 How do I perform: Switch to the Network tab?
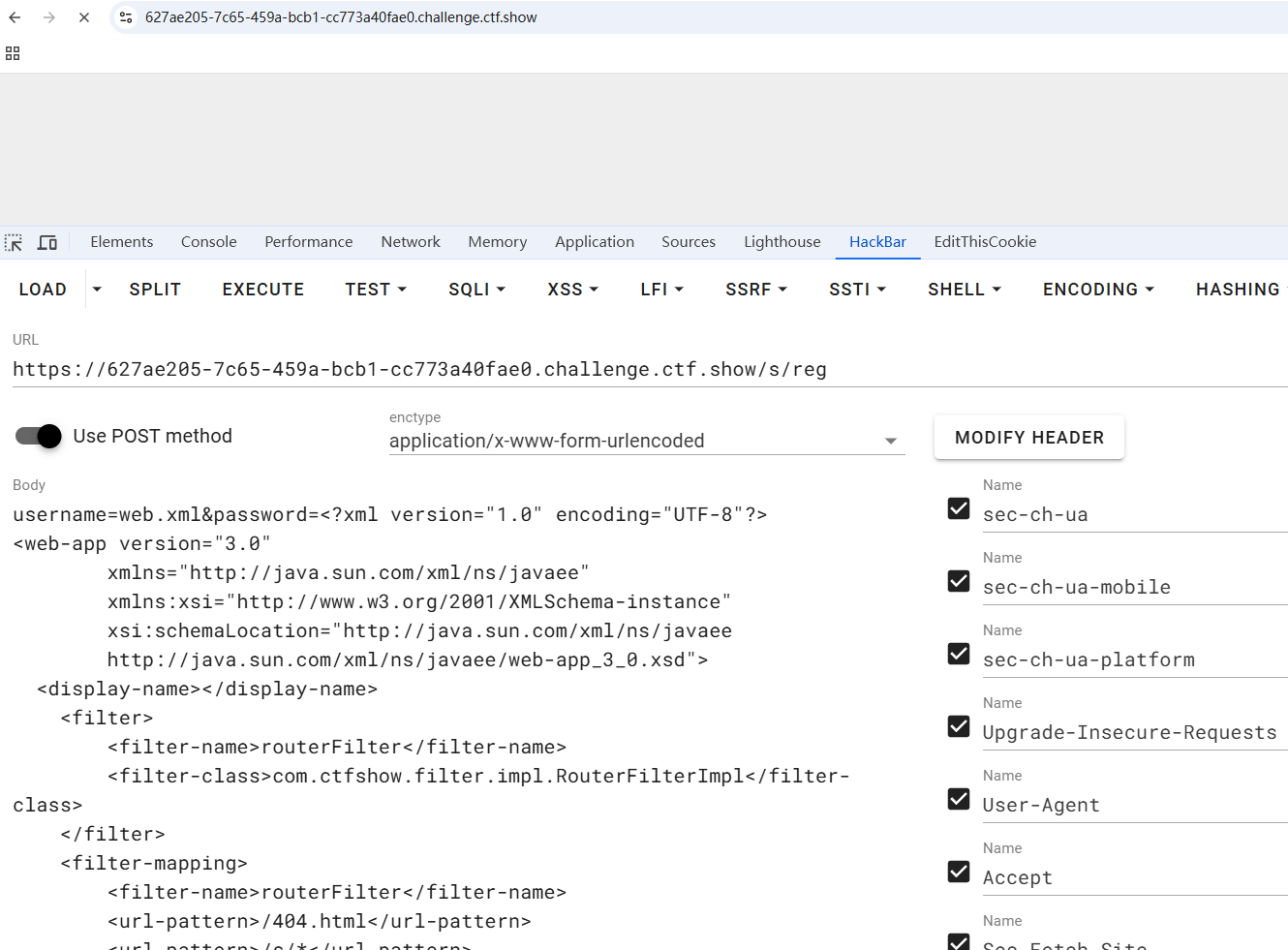411,242
